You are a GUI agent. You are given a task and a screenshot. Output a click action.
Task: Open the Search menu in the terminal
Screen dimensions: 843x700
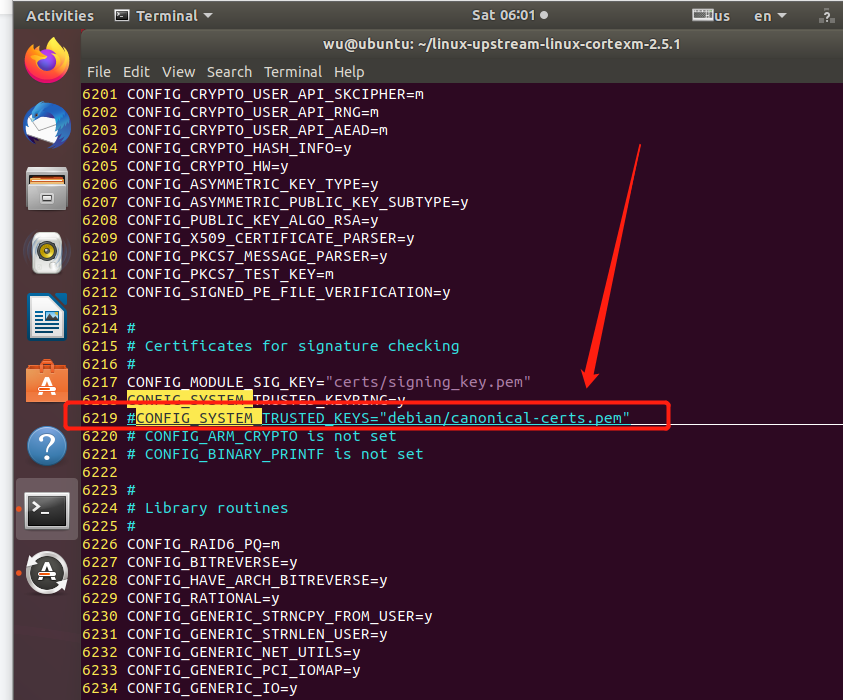[229, 71]
